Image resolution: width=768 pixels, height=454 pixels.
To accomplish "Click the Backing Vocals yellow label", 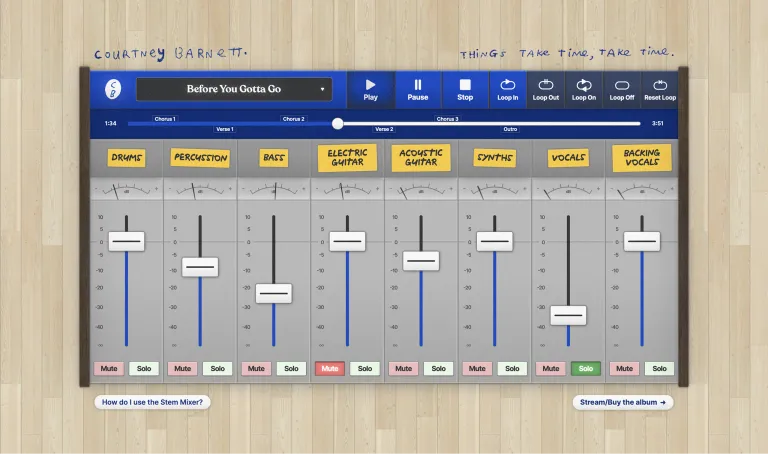I will tap(642, 158).
